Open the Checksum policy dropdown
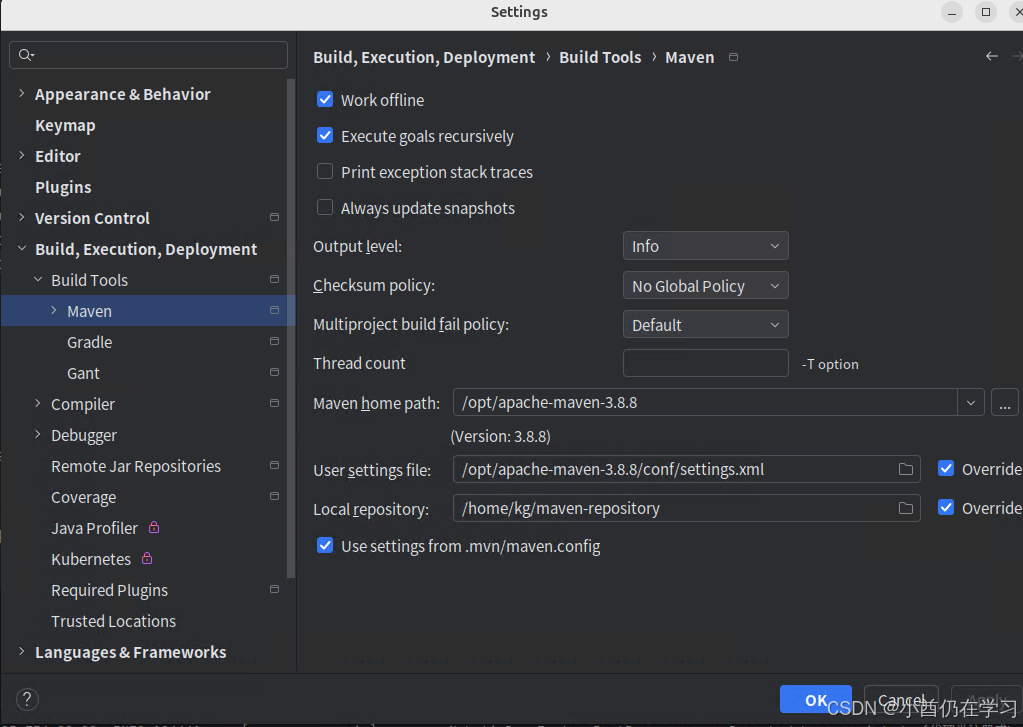 tap(705, 285)
